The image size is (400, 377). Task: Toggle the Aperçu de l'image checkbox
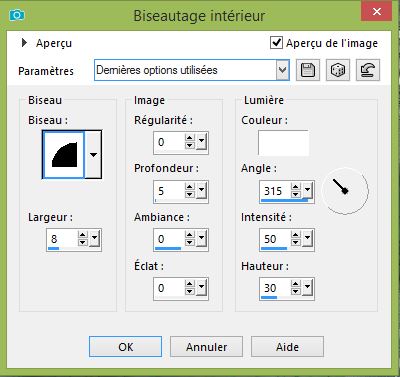(276, 43)
